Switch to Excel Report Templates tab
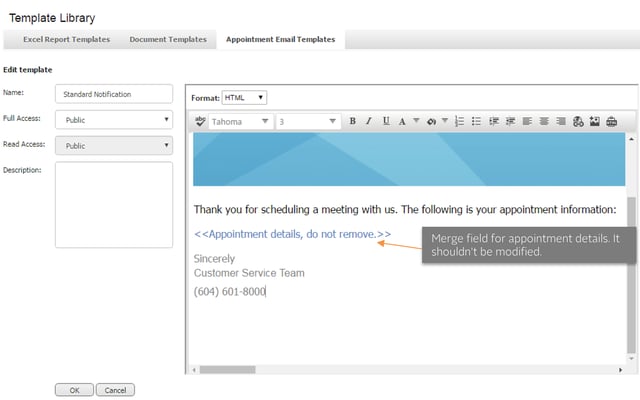The width and height of the screenshot is (640, 400). (67, 39)
